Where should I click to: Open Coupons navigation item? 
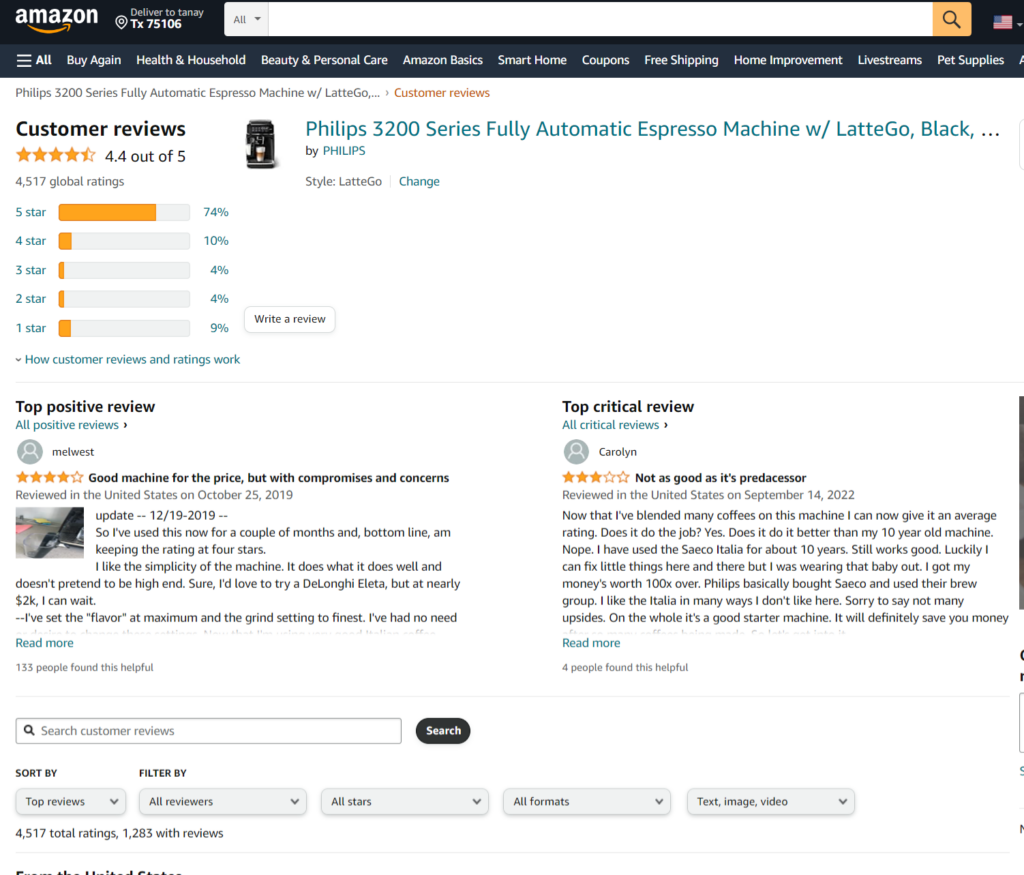pyautogui.click(x=605, y=60)
